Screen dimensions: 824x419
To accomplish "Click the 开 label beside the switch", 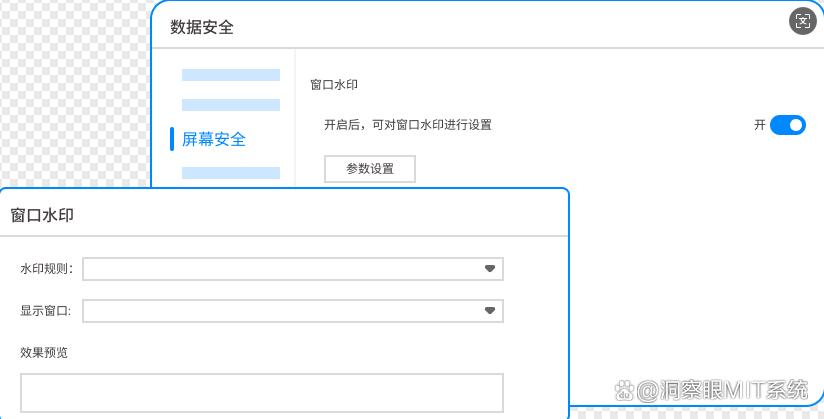I will (760, 125).
